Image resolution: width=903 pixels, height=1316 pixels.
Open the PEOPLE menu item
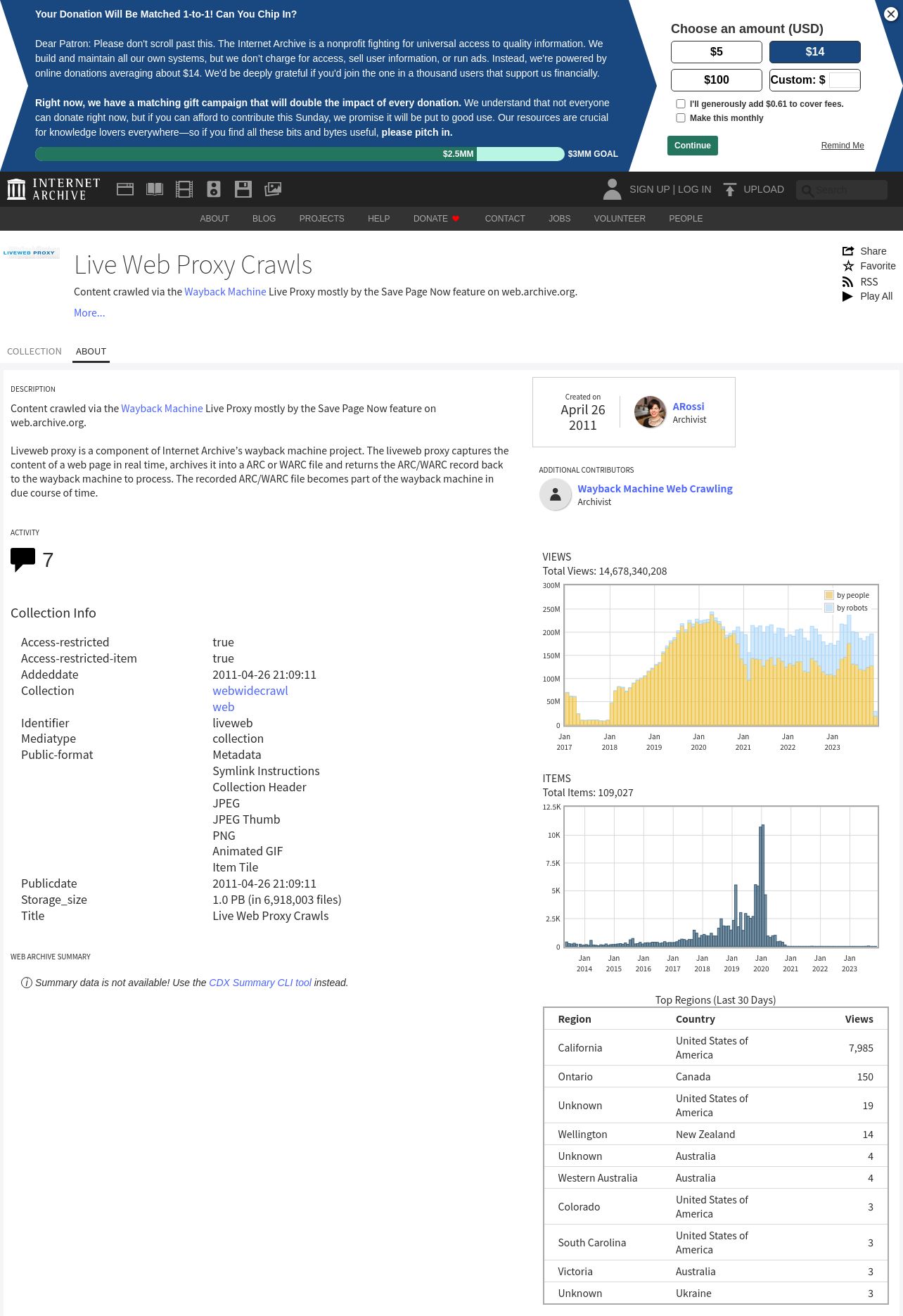(x=686, y=219)
